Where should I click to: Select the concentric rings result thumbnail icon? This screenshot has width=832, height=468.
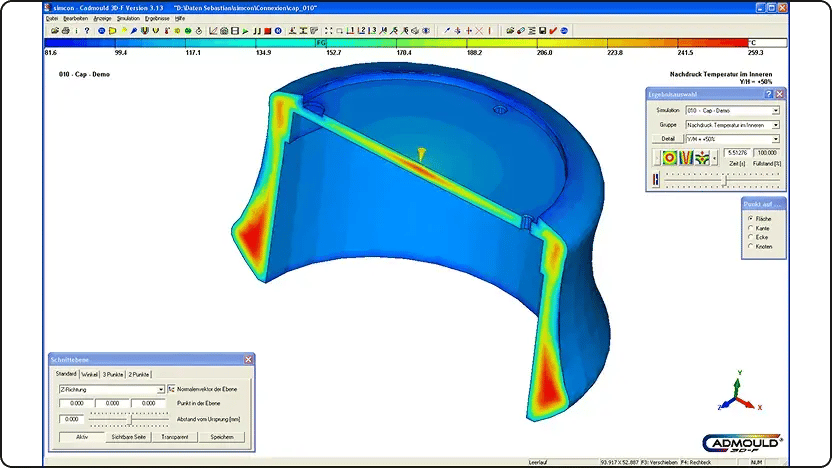(670, 158)
